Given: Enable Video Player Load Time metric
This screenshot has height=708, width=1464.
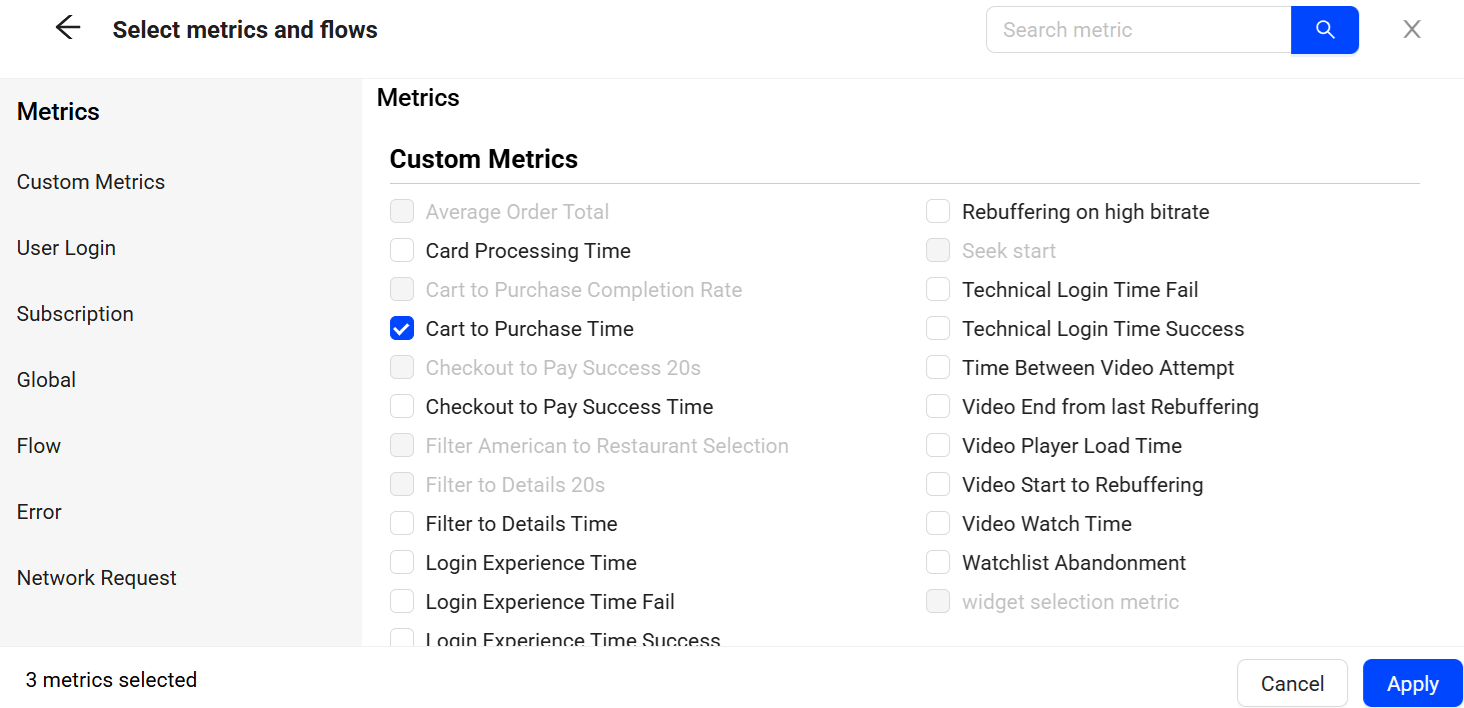Looking at the screenshot, I should [x=938, y=446].
